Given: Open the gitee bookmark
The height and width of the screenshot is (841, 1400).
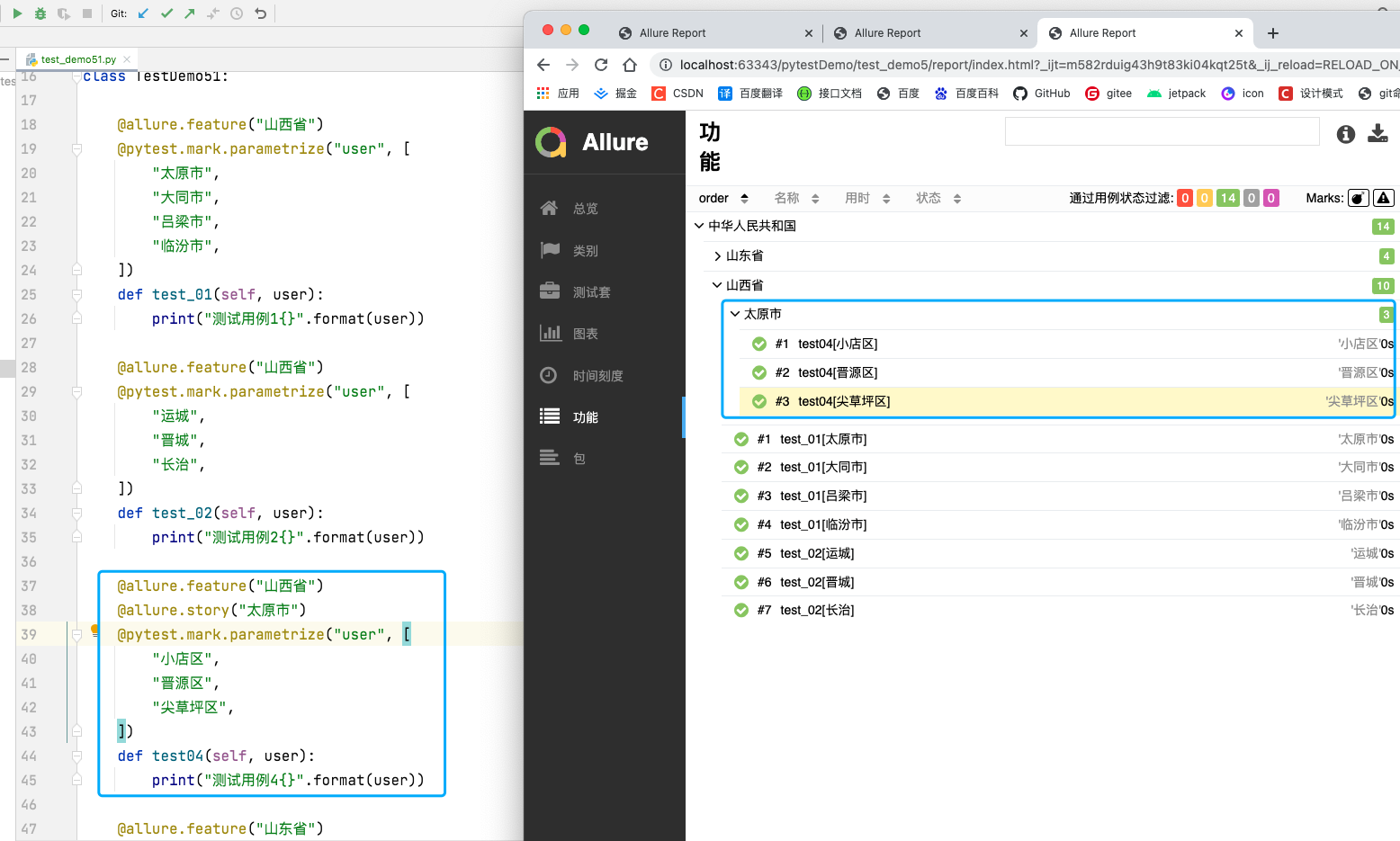Looking at the screenshot, I should (x=1108, y=94).
